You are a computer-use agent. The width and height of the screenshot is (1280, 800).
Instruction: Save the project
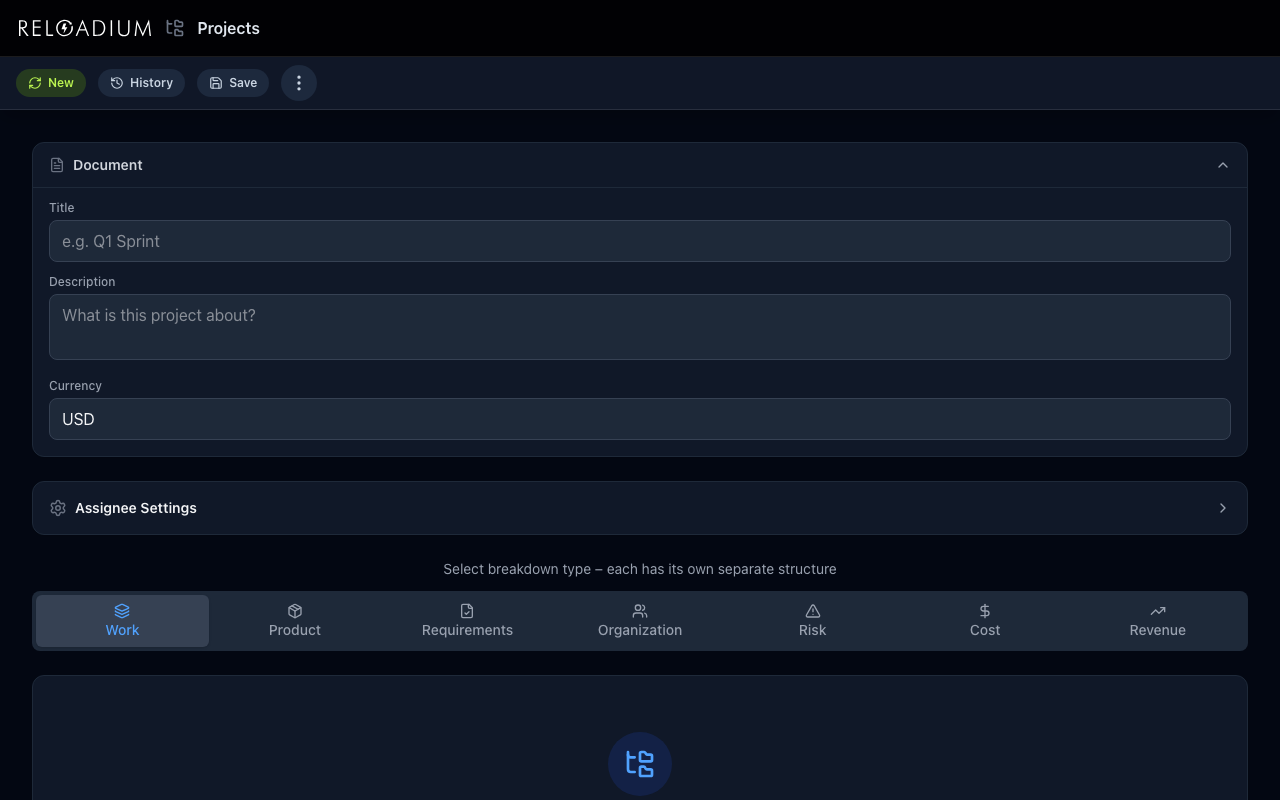tap(233, 83)
